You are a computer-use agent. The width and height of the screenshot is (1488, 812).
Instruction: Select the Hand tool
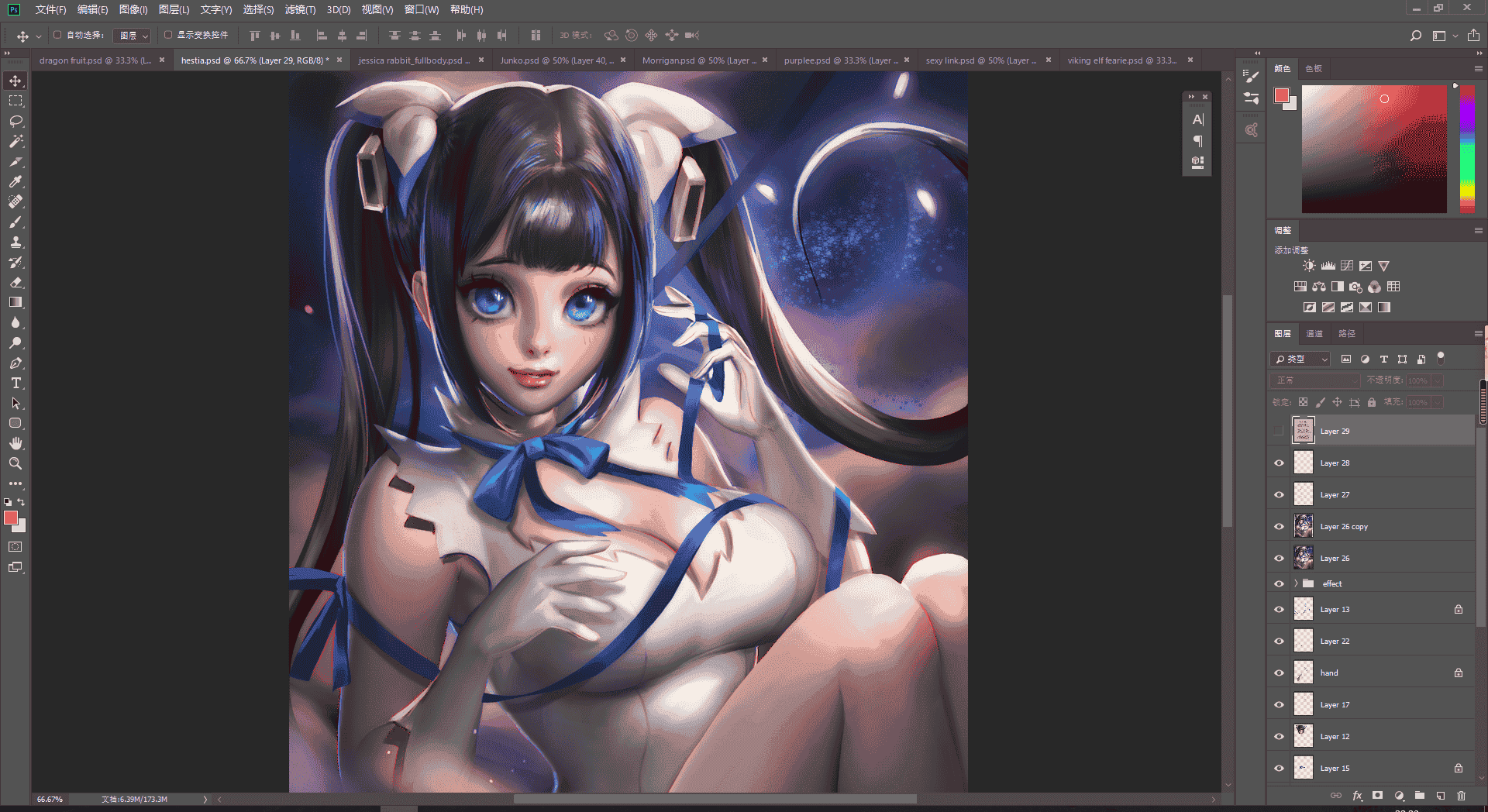15,443
